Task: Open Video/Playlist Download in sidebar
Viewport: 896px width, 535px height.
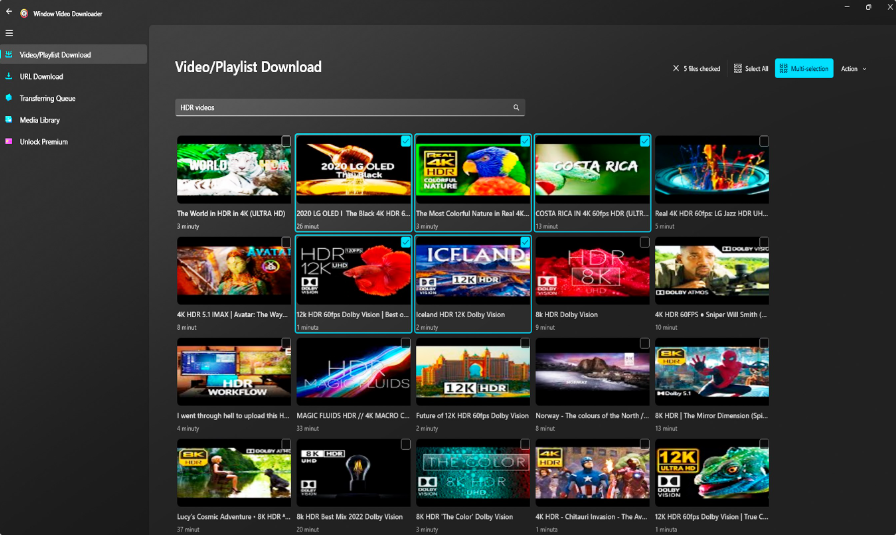Action: click(x=74, y=54)
